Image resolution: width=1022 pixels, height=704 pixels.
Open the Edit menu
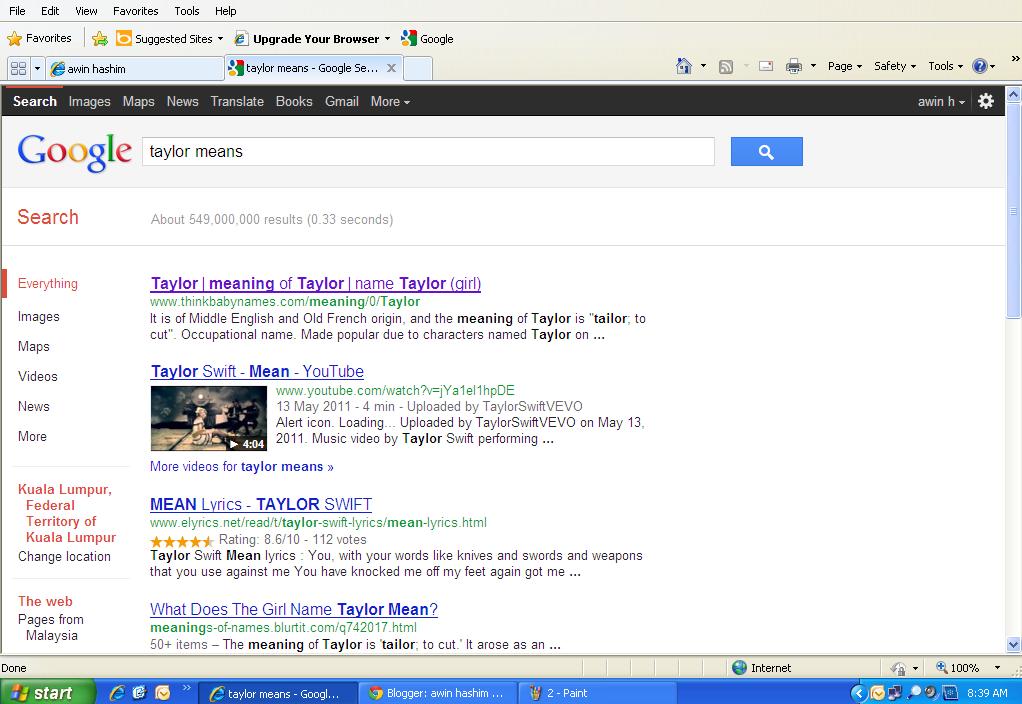[50, 11]
